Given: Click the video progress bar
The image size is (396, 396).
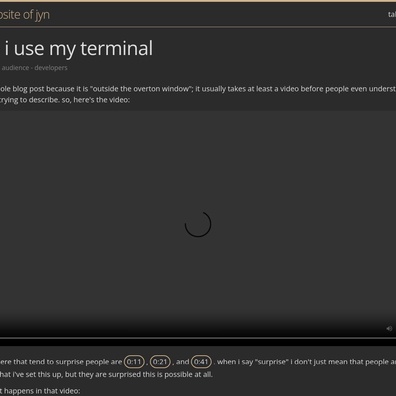Looking at the screenshot, I should click(198, 338).
